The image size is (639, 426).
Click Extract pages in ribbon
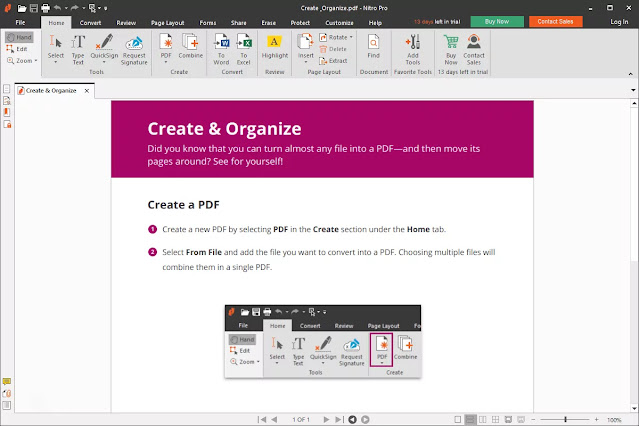click(333, 61)
